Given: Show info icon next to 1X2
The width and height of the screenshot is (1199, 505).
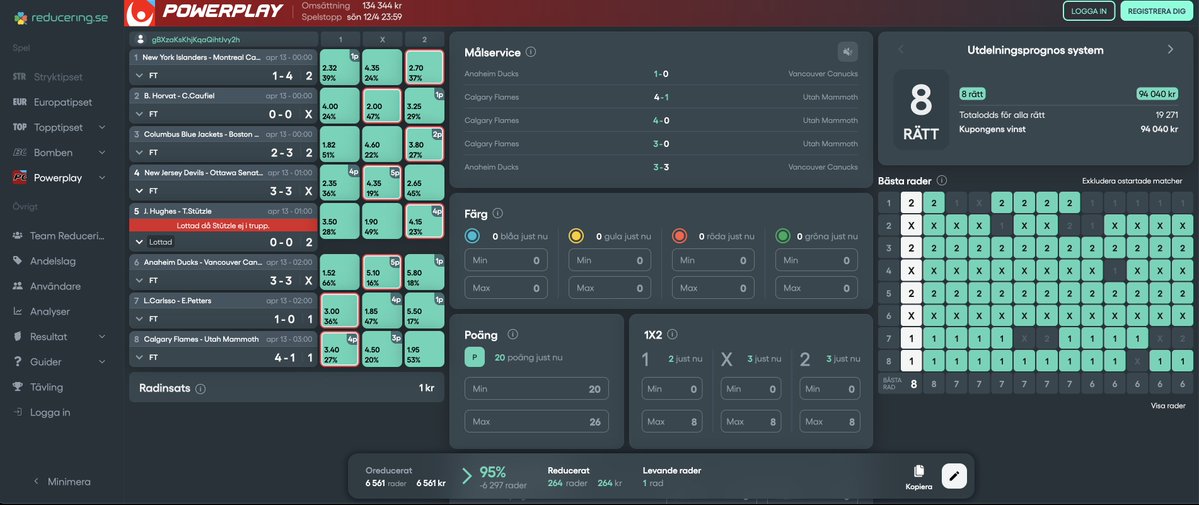Looking at the screenshot, I should (671, 334).
